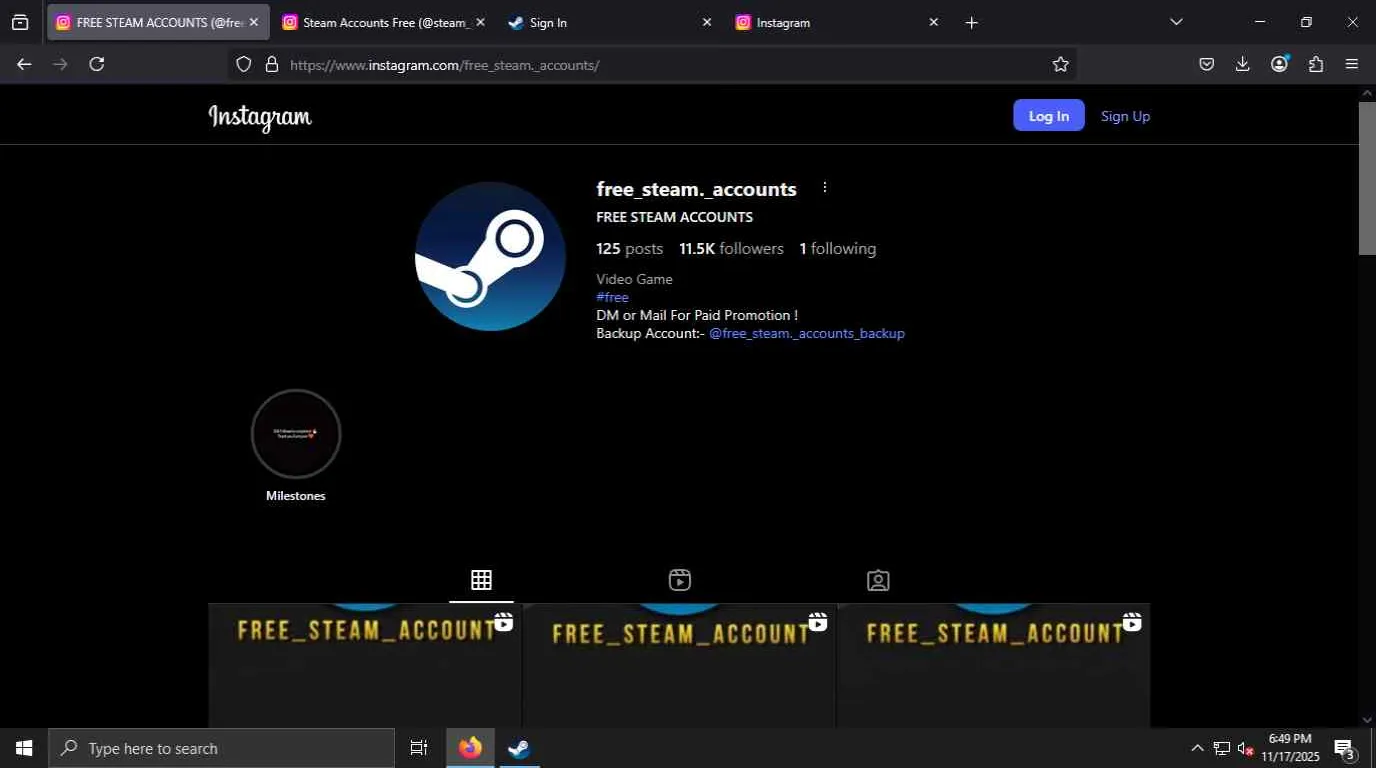View the 11.5K followers list

click(x=731, y=248)
